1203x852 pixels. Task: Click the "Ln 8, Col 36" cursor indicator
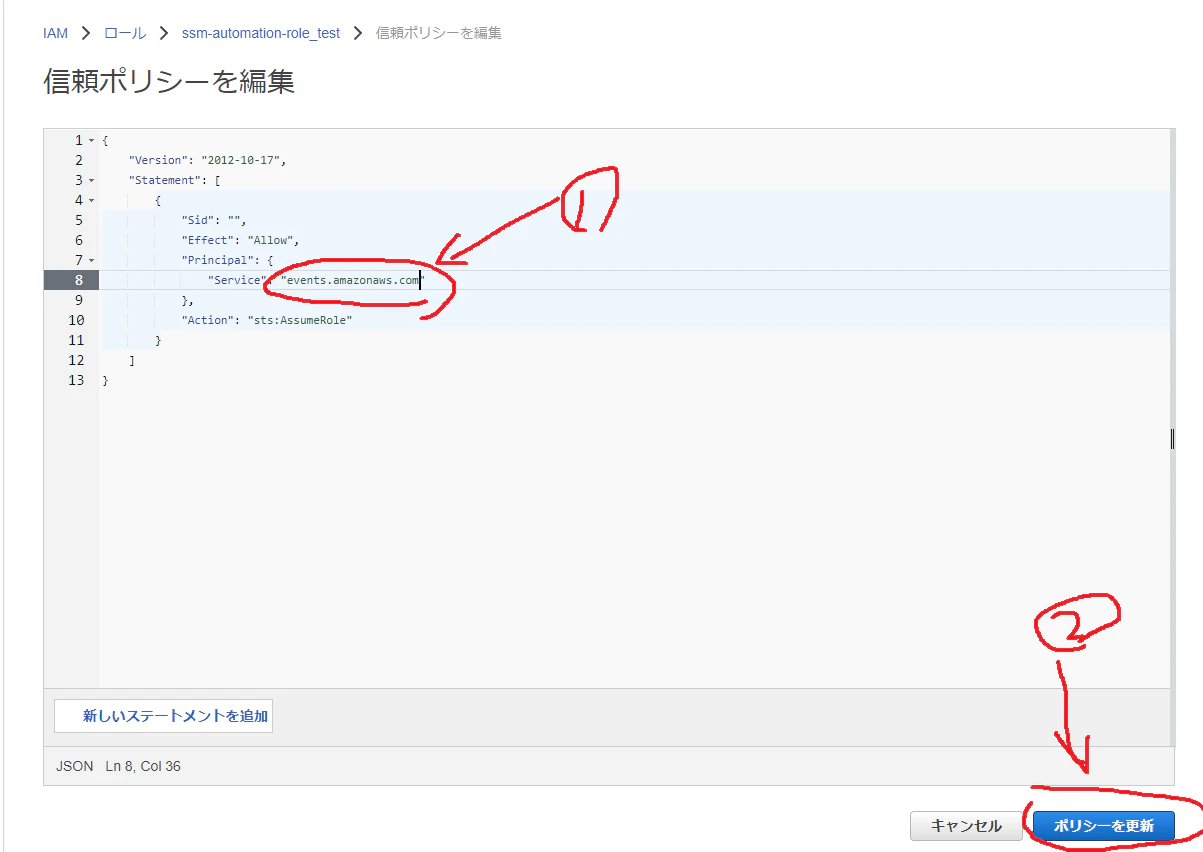(143, 766)
